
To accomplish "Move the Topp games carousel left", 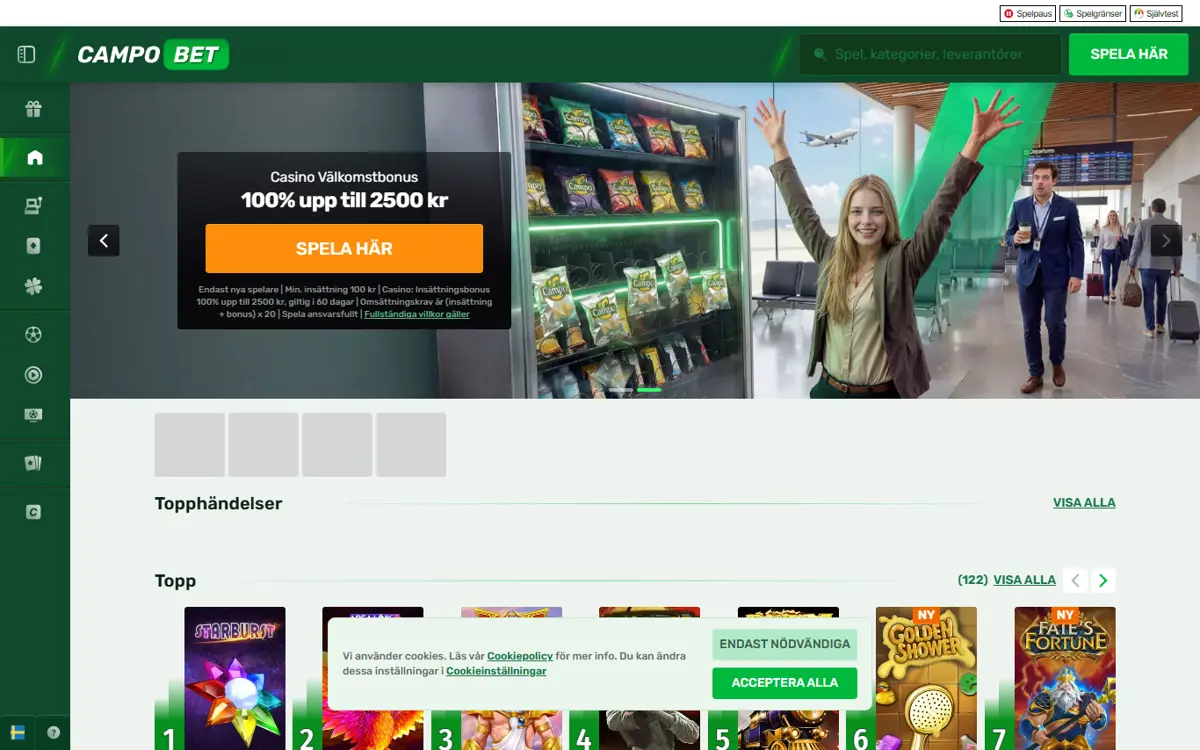I will point(1075,580).
